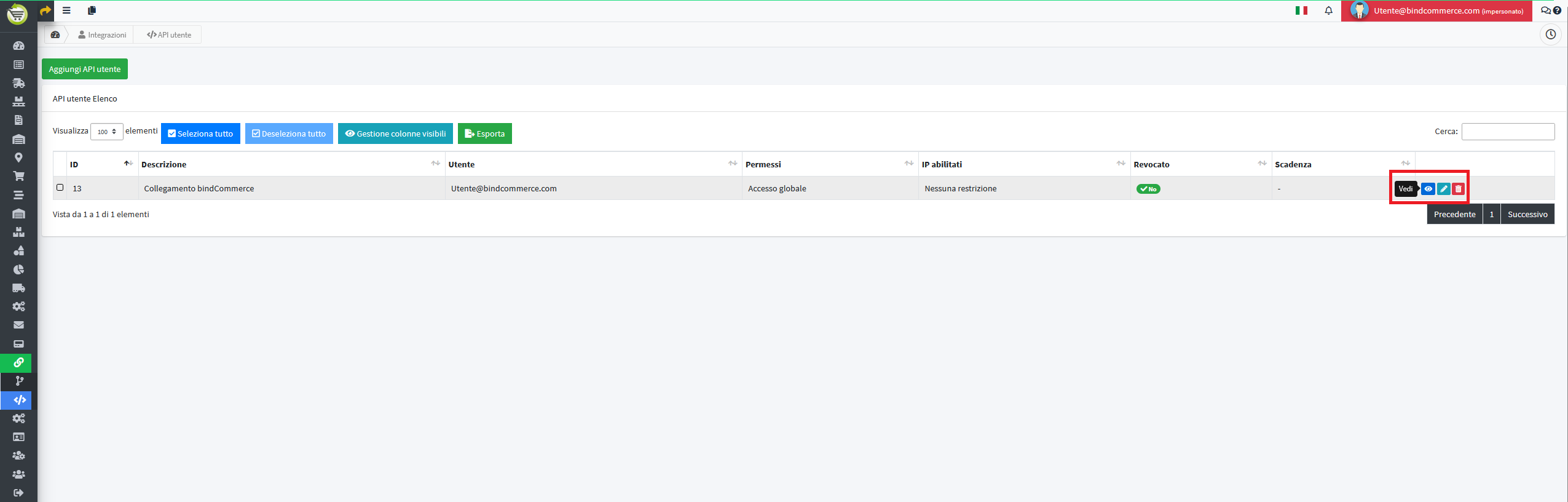Image resolution: width=1568 pixels, height=502 pixels.
Task: Click the Cerca search field
Action: pos(1507,132)
